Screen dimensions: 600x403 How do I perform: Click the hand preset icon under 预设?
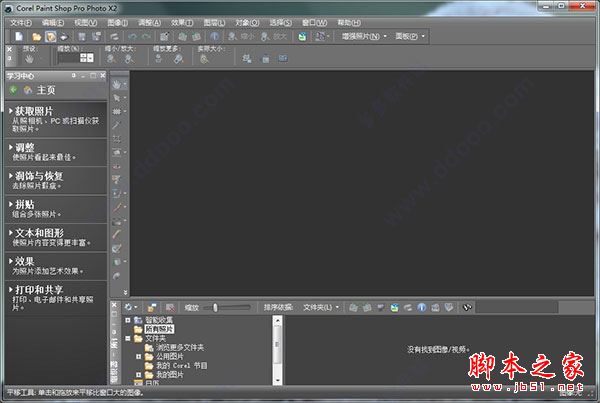29,59
